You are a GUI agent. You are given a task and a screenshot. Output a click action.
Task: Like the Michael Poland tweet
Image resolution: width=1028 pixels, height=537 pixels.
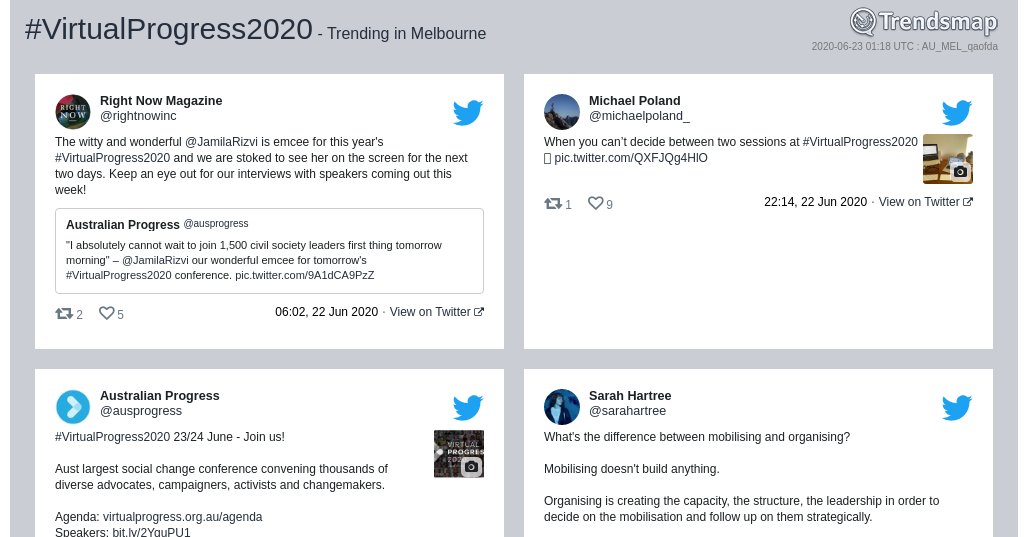pos(595,203)
